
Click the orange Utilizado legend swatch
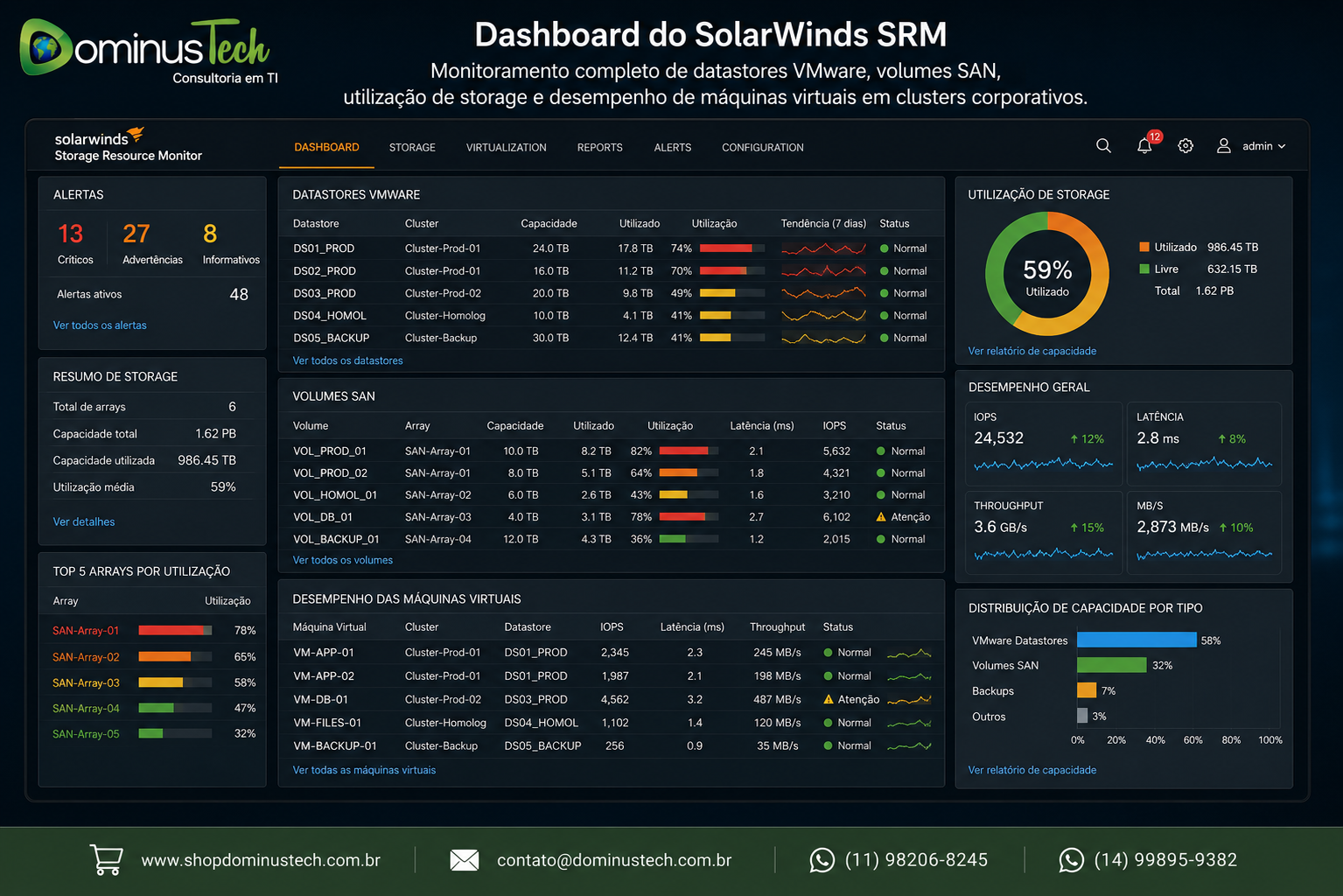click(1144, 247)
